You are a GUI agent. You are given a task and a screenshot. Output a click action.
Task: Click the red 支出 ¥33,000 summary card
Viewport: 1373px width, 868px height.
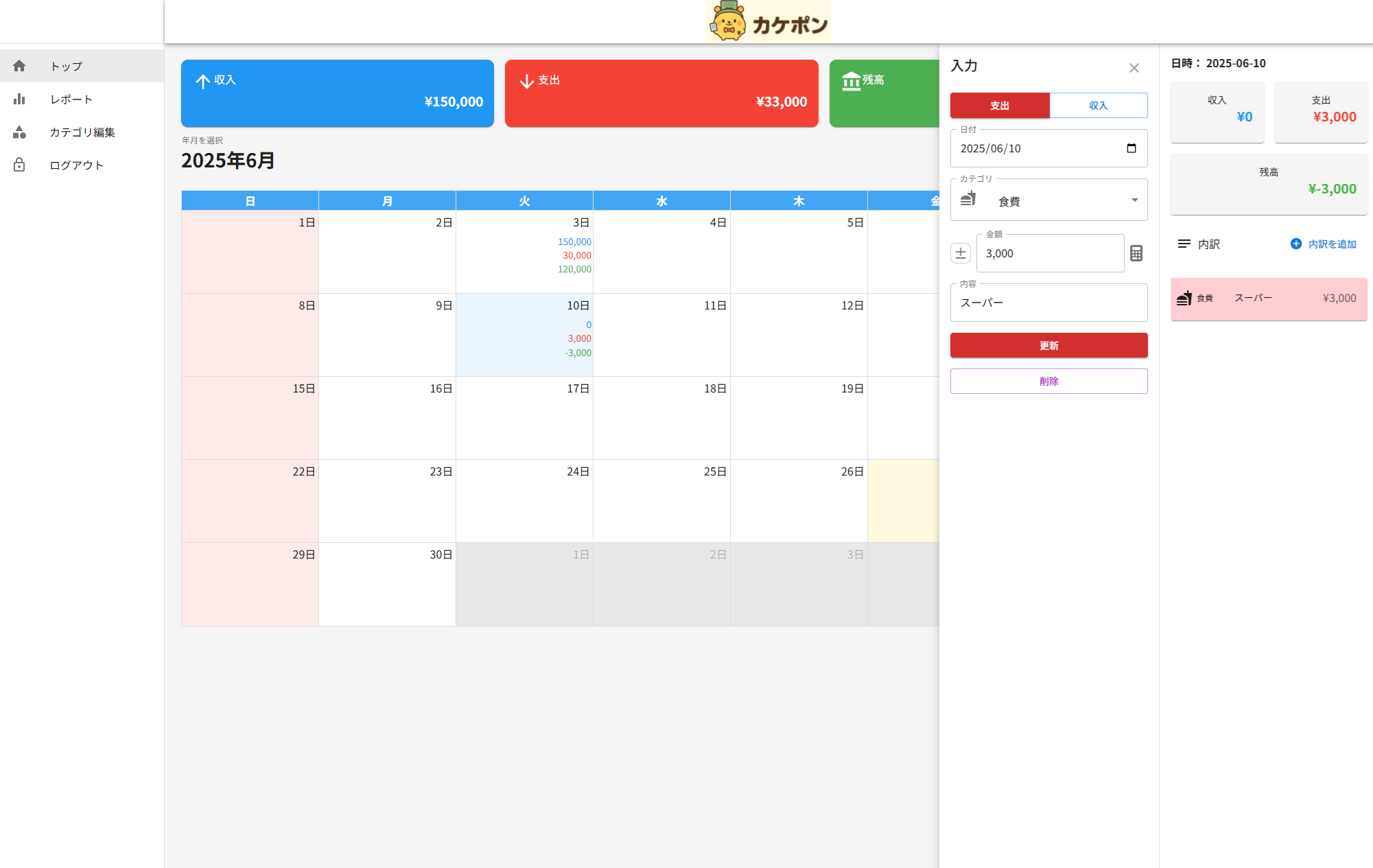(x=661, y=93)
